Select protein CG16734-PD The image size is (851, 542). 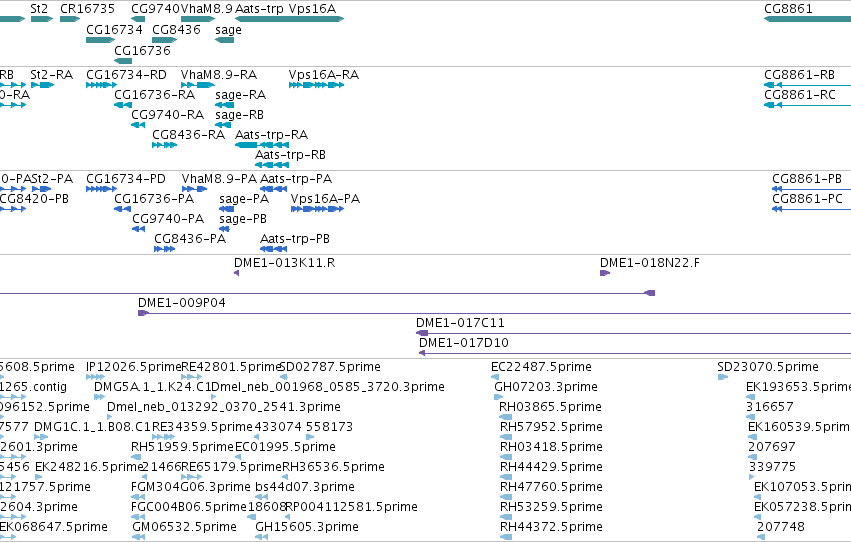[101, 189]
